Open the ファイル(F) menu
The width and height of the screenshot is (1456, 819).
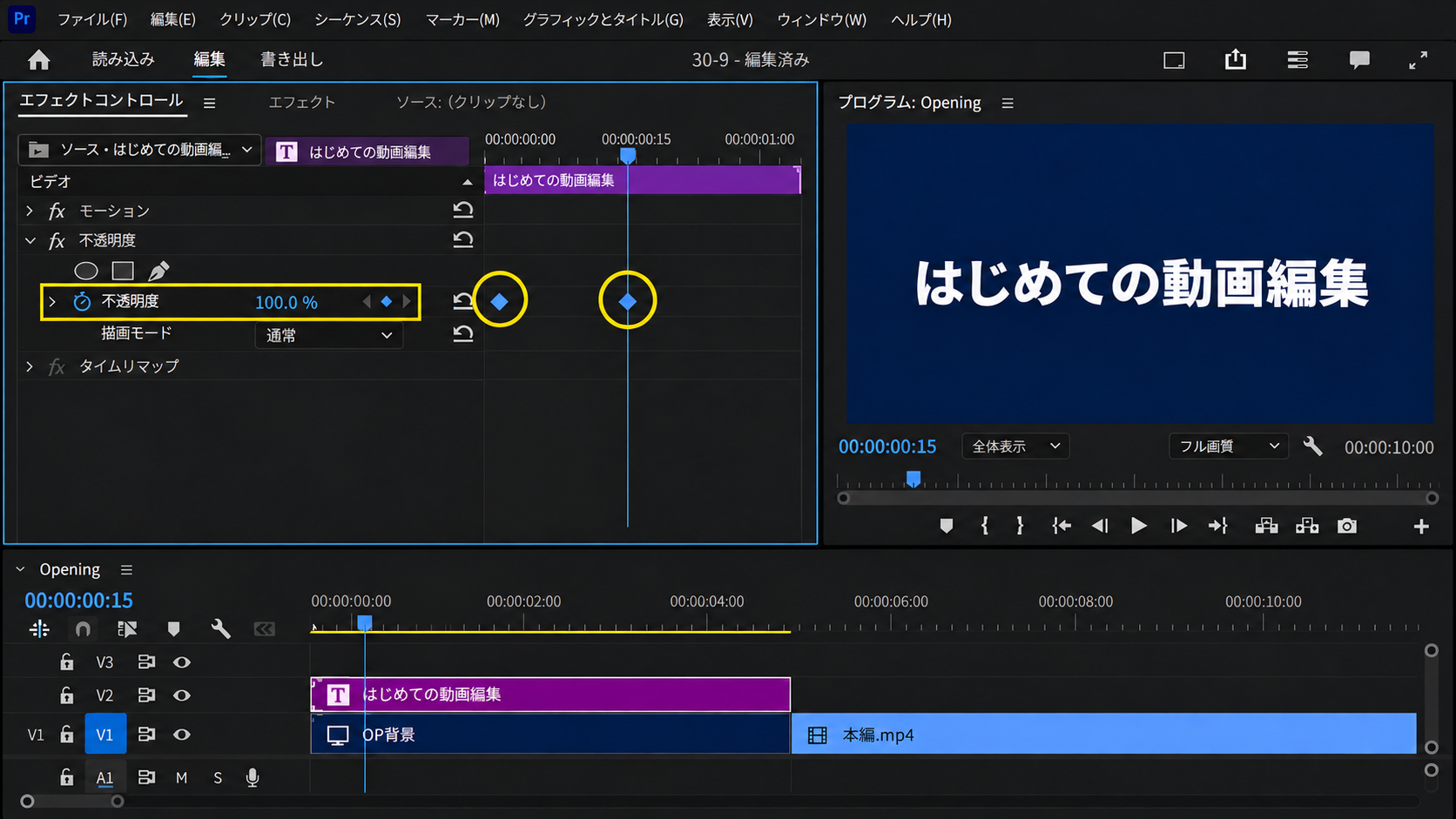[92, 19]
